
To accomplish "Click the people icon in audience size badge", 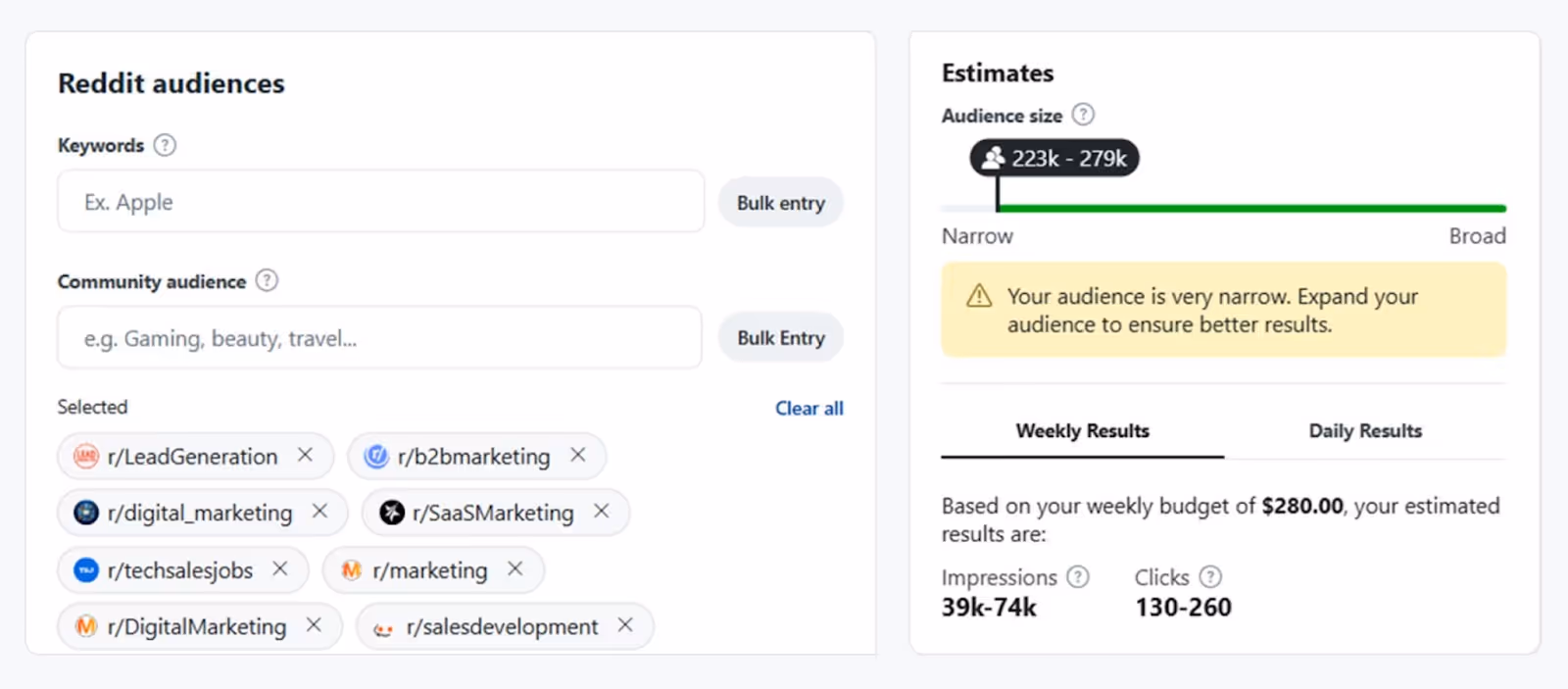I will pos(994,157).
